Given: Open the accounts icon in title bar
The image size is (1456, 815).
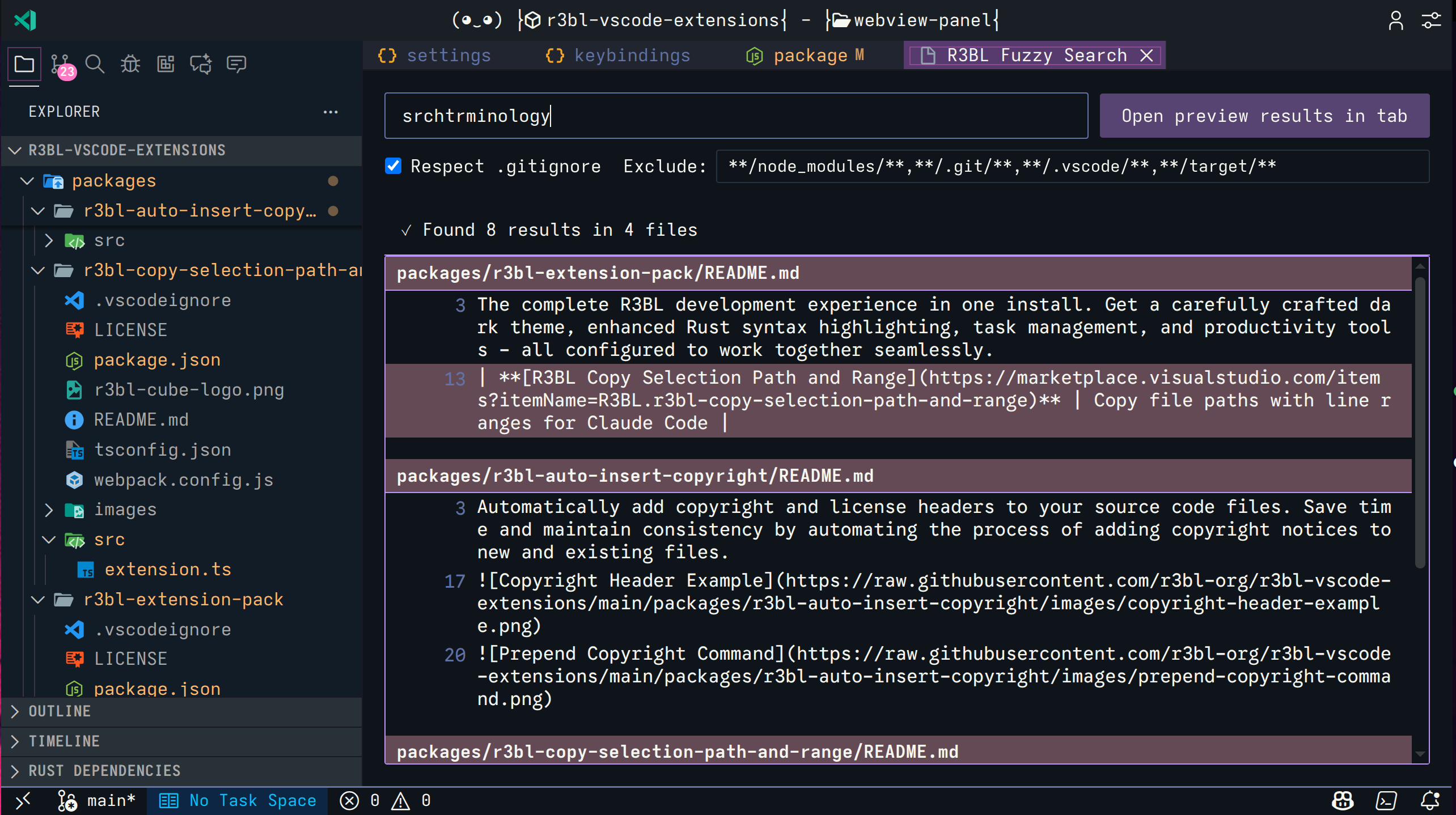Looking at the screenshot, I should point(1395,21).
